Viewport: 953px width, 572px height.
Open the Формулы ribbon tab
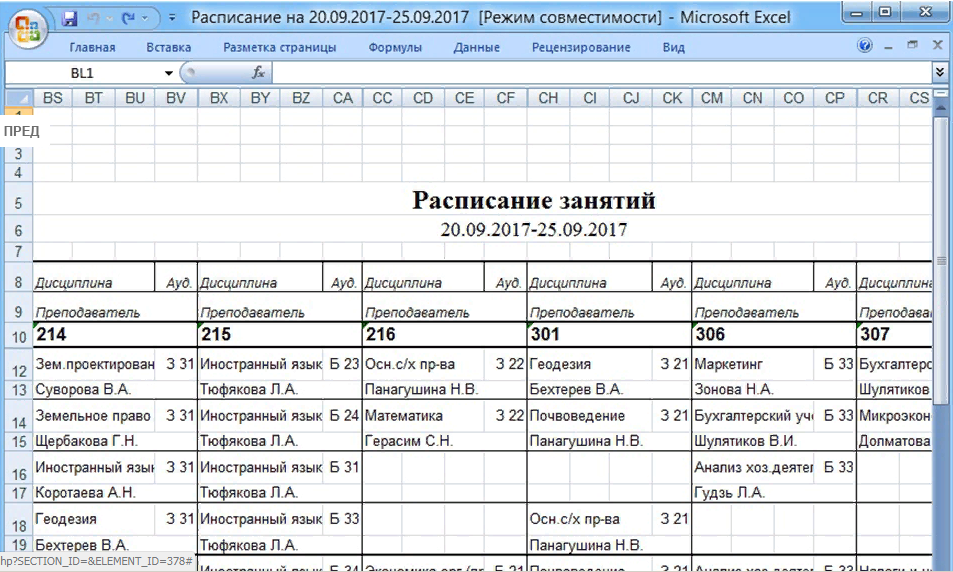coord(394,47)
